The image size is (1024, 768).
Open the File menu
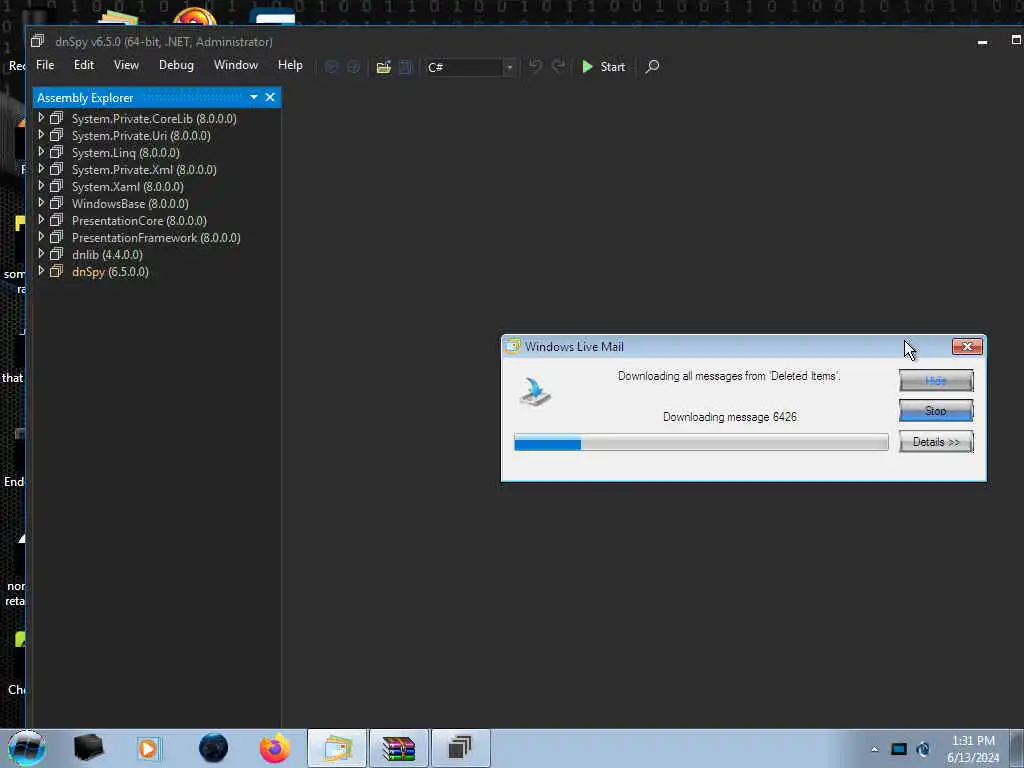click(45, 65)
